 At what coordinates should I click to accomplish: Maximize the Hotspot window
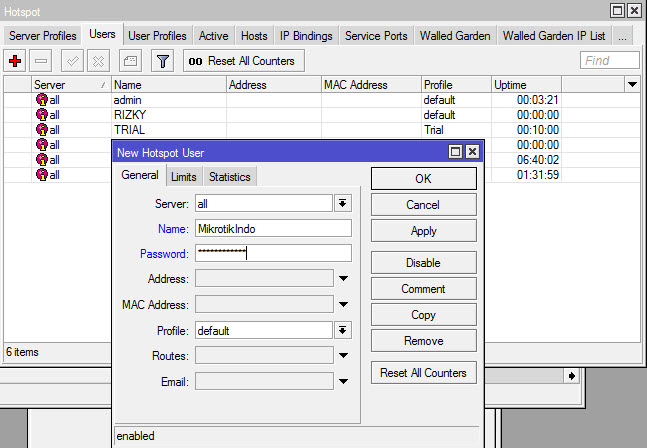pos(617,11)
